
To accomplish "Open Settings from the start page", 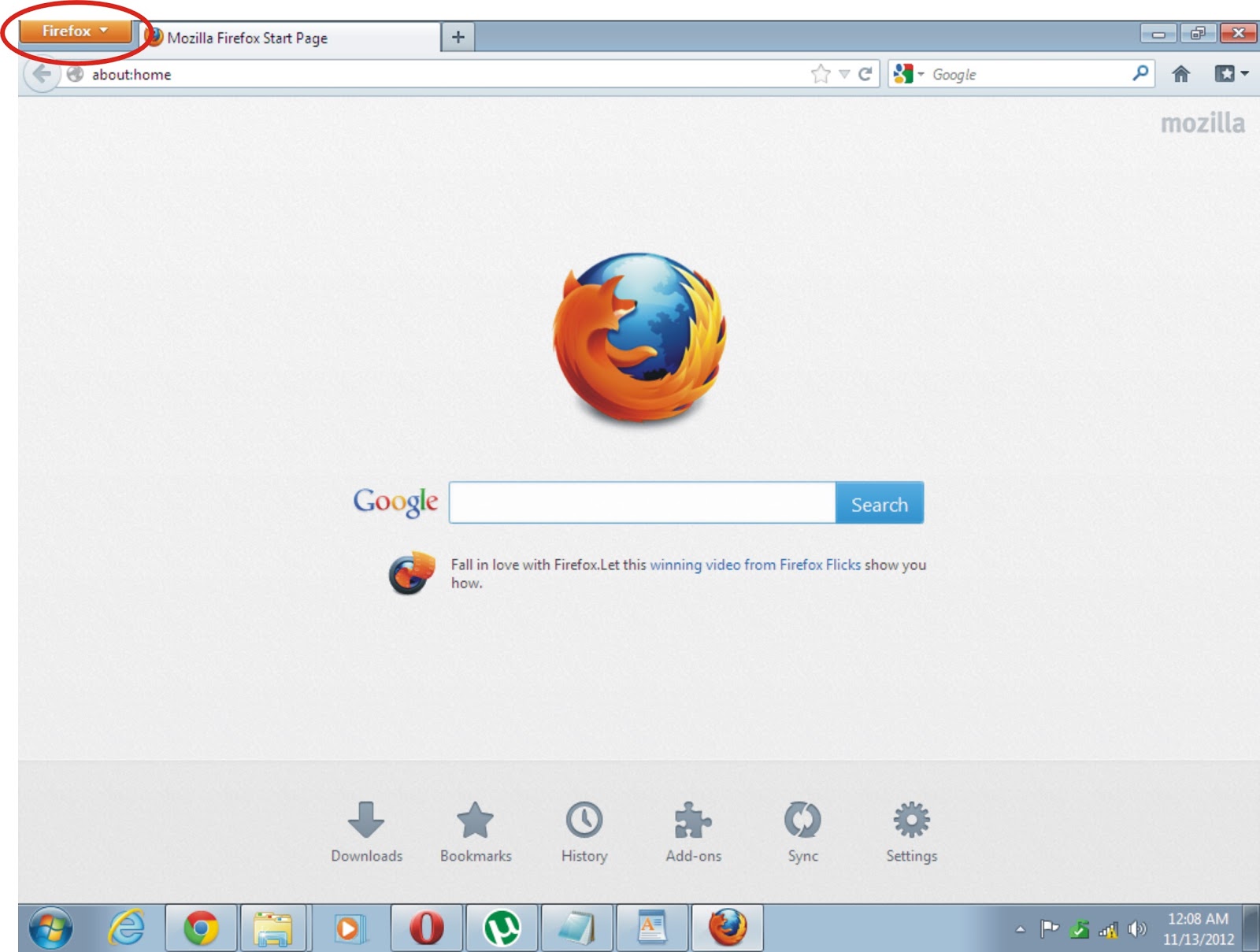I will 911,832.
